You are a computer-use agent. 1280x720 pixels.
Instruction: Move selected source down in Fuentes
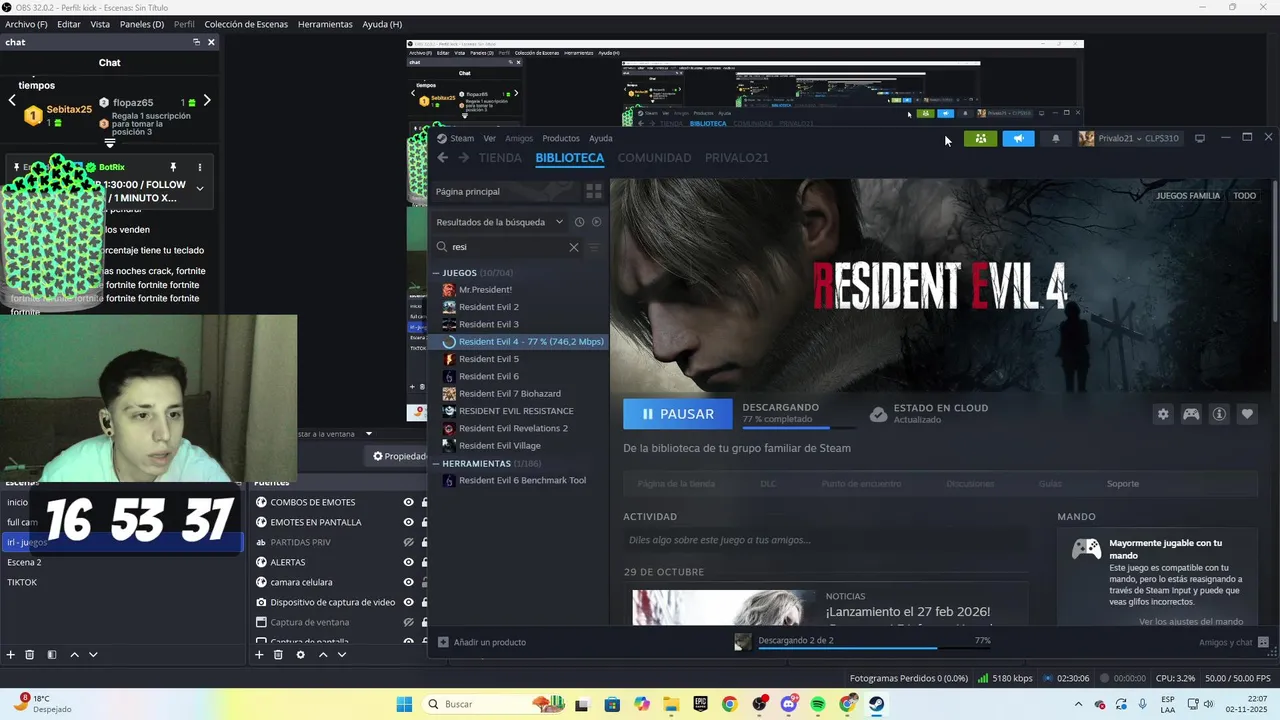point(342,655)
